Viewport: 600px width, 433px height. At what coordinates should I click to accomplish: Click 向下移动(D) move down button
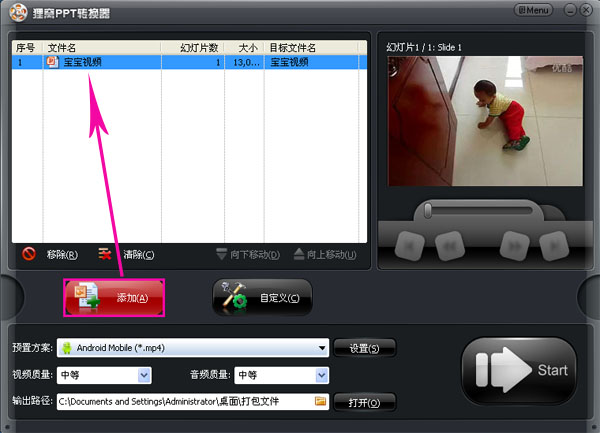tap(248, 254)
